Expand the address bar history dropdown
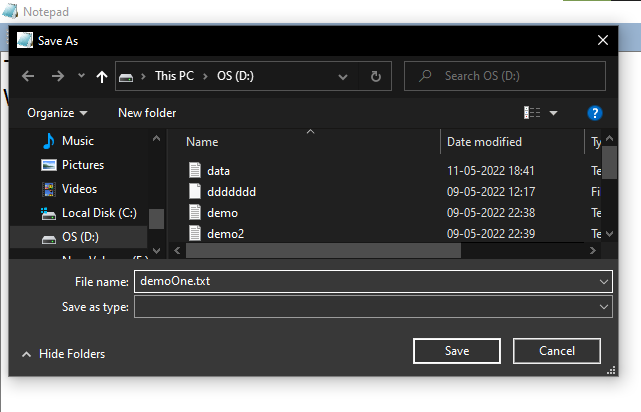Viewport: 641px width, 412px height. 343,76
